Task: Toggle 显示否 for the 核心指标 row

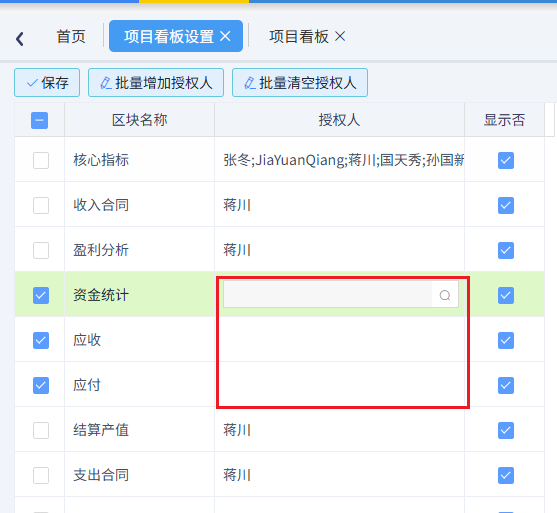Action: [506, 160]
